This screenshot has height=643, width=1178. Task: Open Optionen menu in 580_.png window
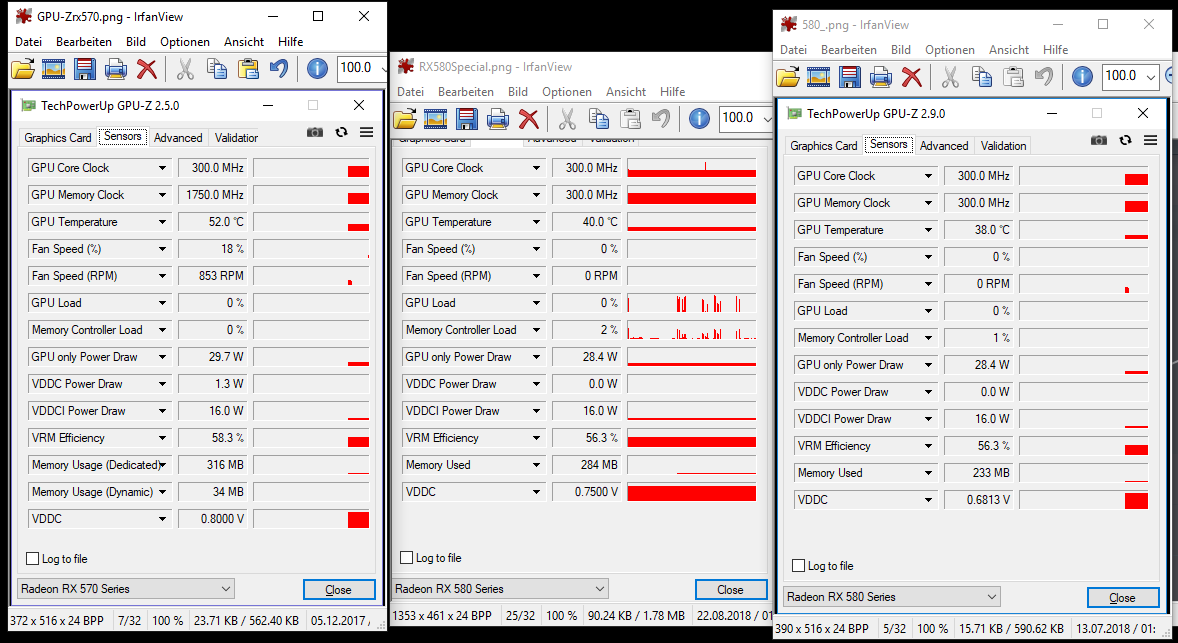coord(950,50)
